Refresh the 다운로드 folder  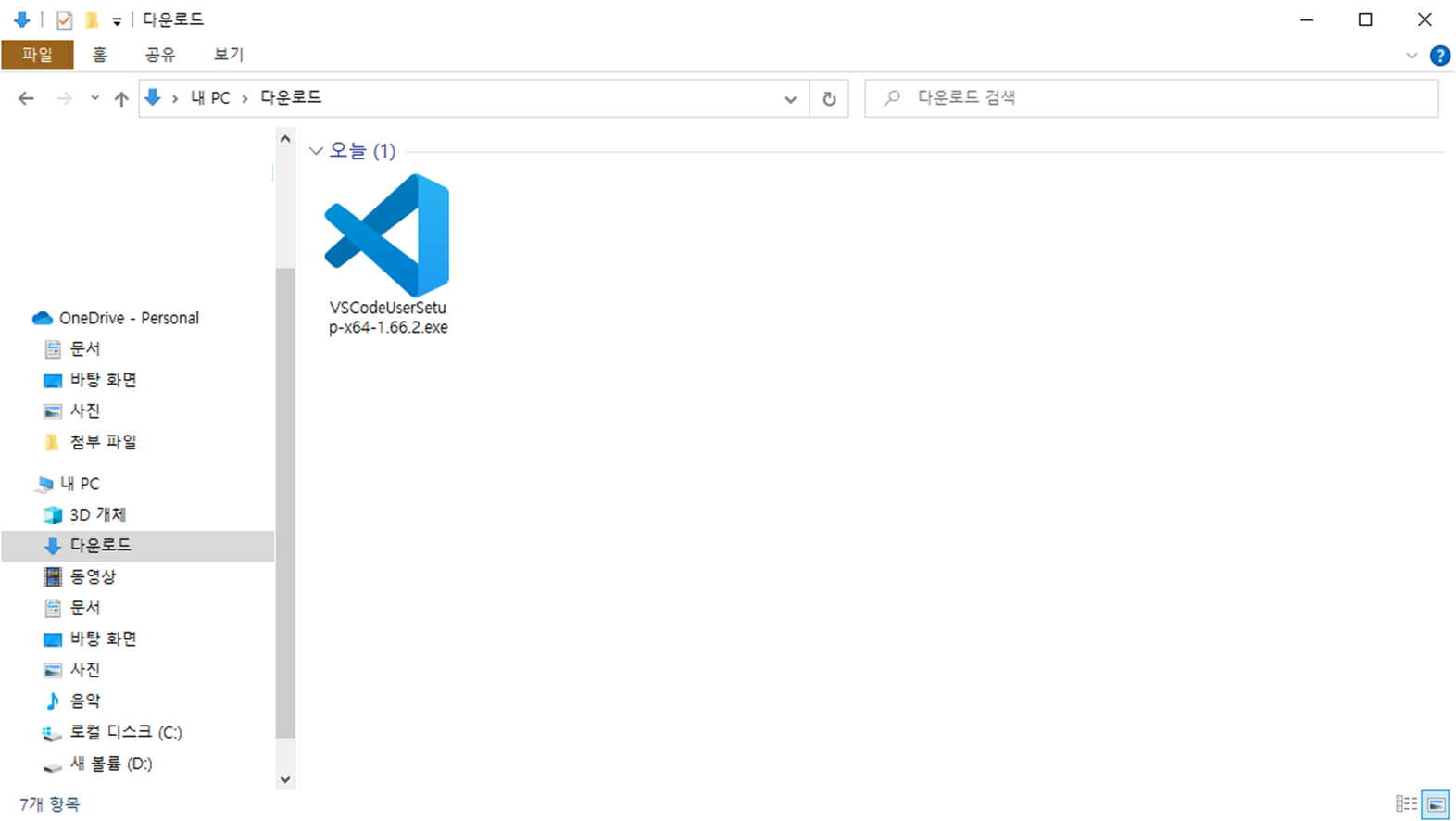829,98
